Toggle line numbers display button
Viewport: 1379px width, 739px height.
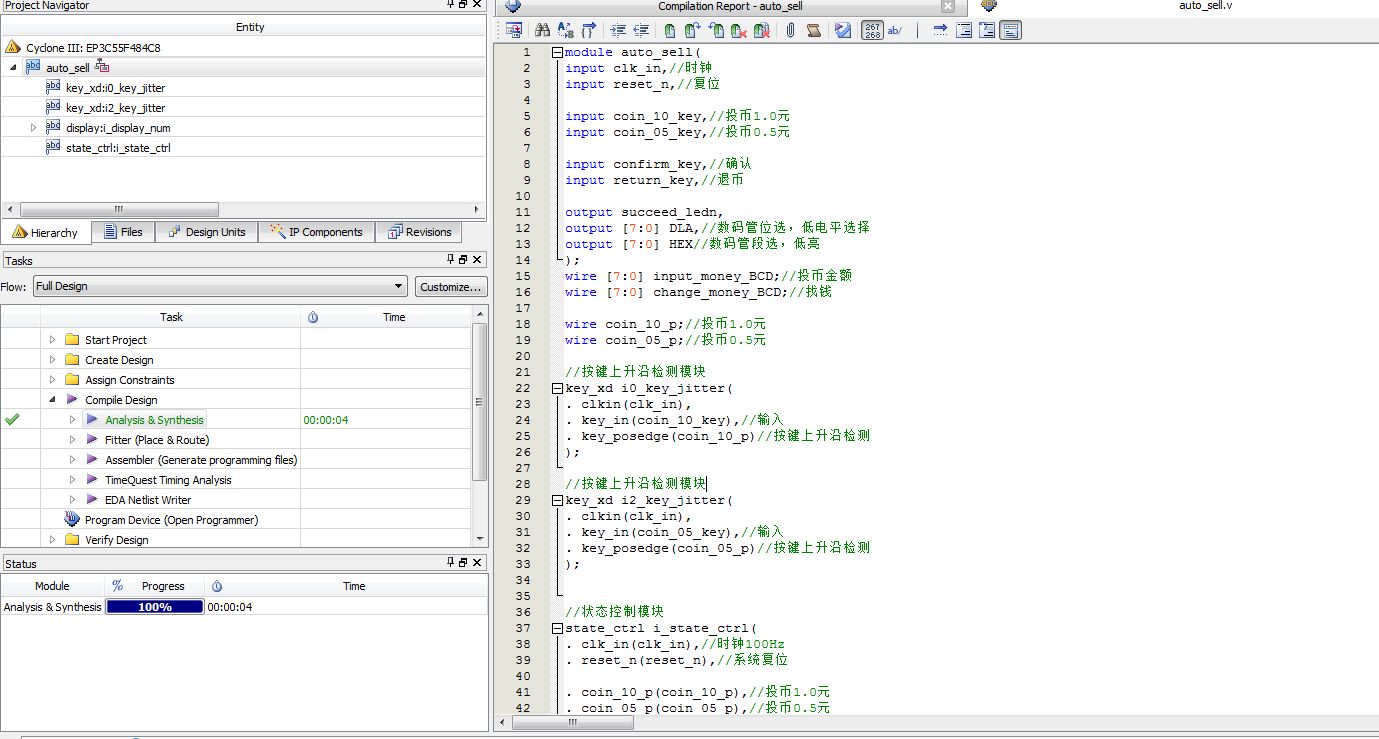pos(872,30)
